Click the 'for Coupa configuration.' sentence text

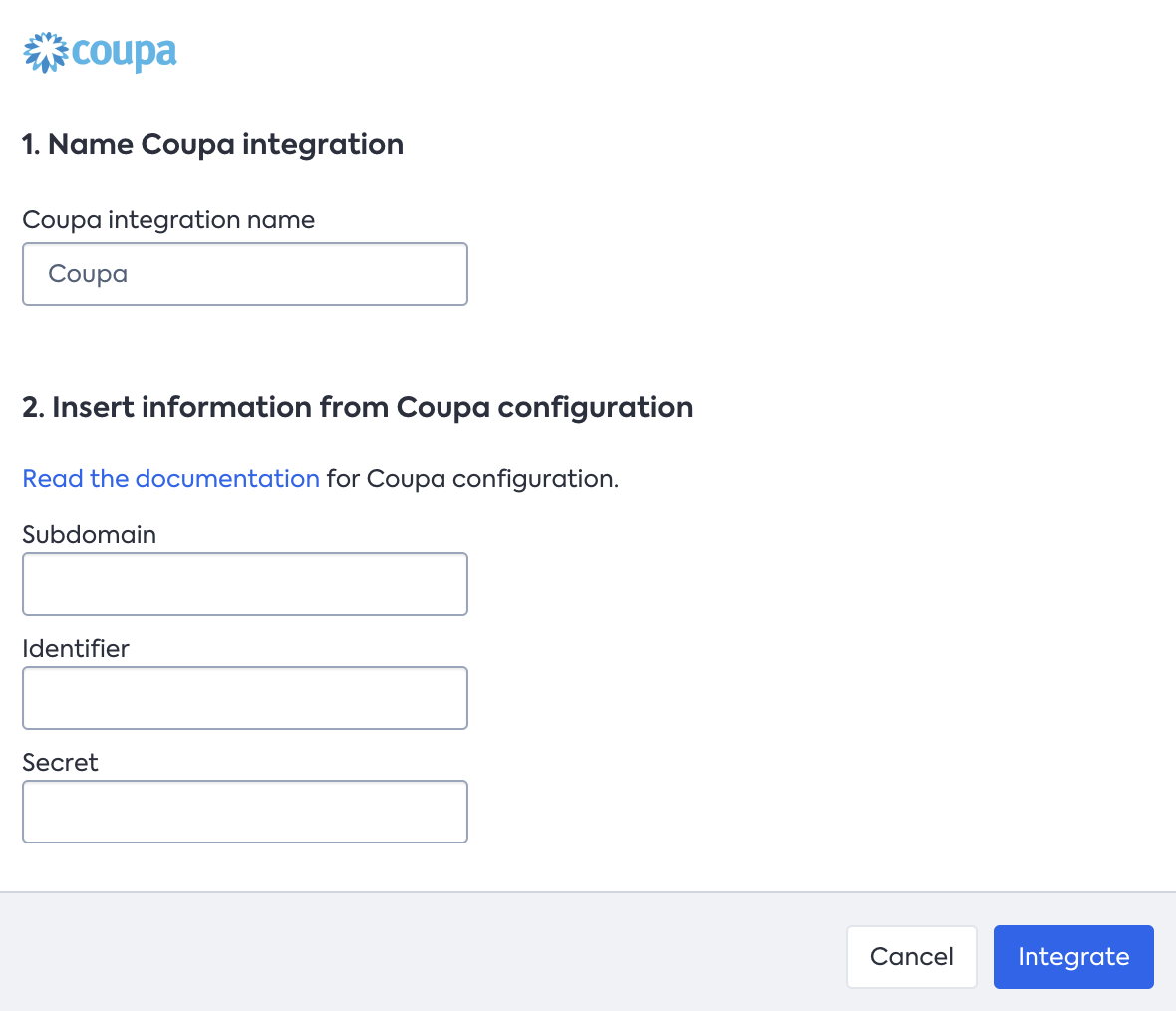click(472, 479)
